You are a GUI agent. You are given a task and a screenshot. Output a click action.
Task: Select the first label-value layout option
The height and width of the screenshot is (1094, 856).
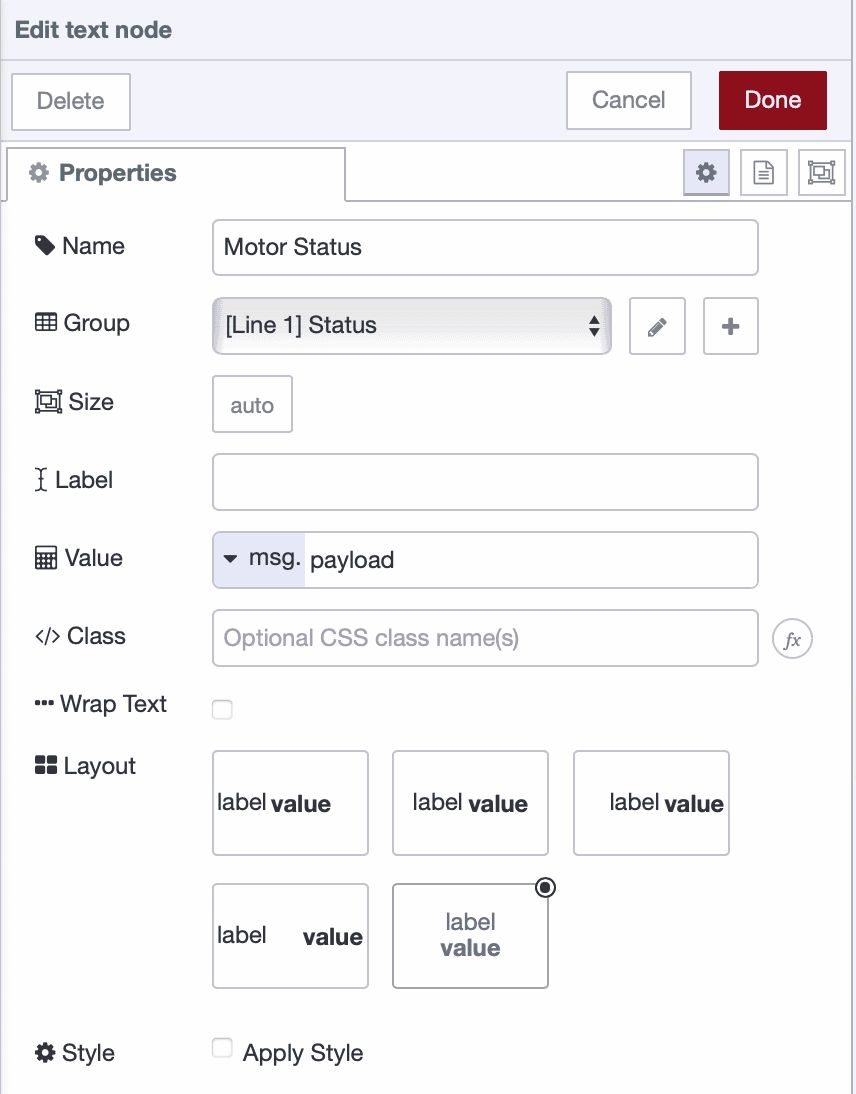(x=290, y=802)
